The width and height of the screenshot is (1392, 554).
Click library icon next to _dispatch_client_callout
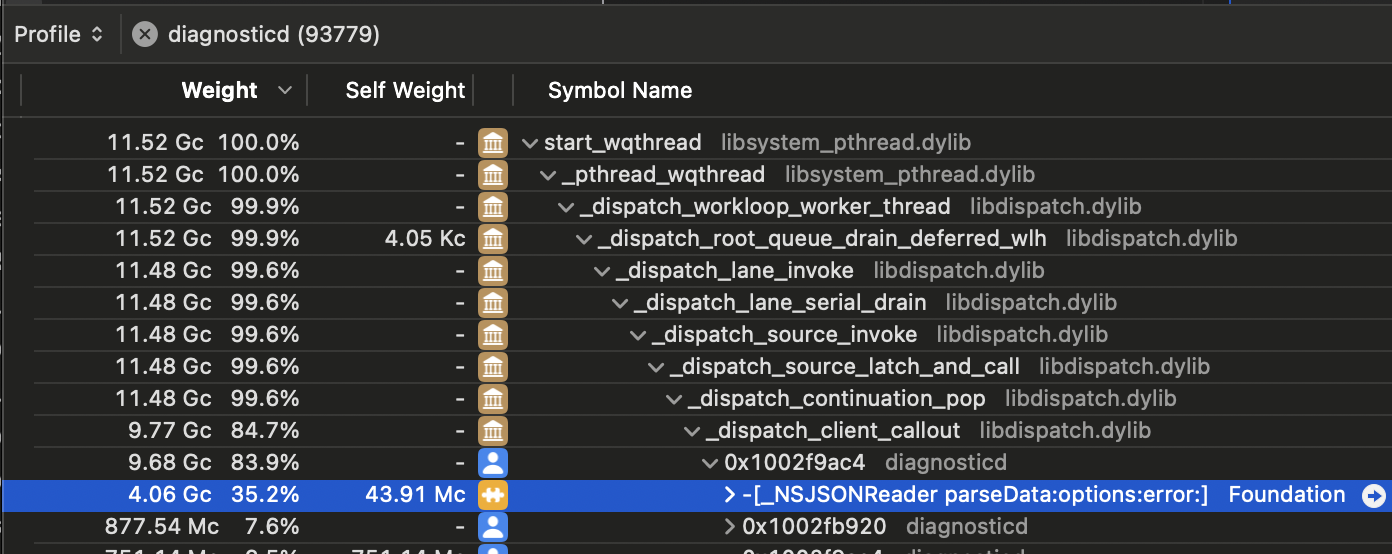[492, 431]
